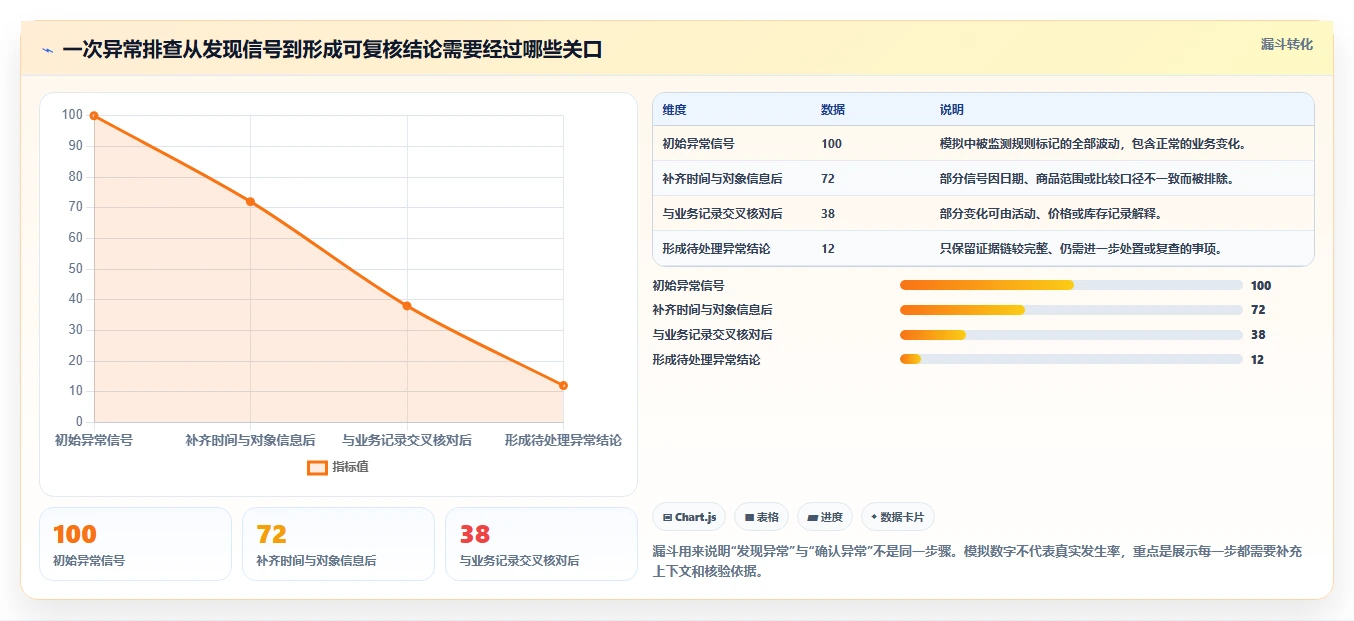Click description starting 只保留证据链较完整
Image resolution: width=1354 pixels, height=621 pixels.
click(1081, 249)
